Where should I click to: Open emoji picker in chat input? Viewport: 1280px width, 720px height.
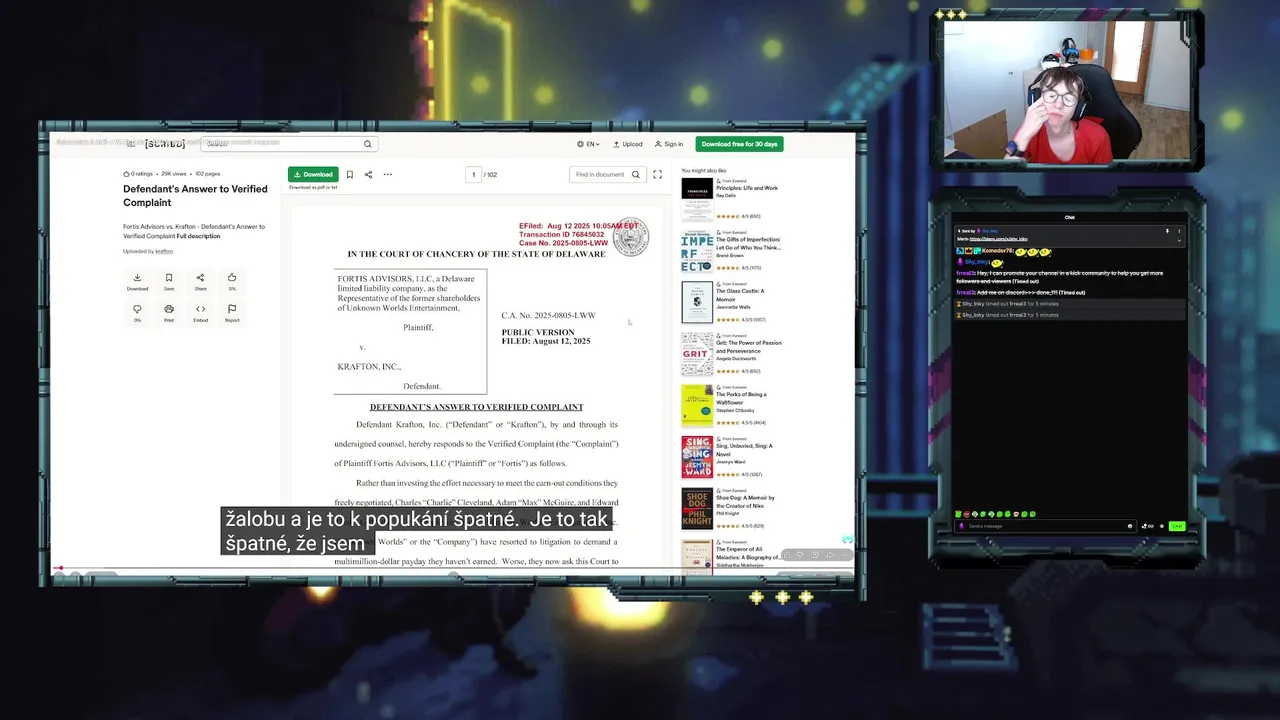pos(1130,526)
